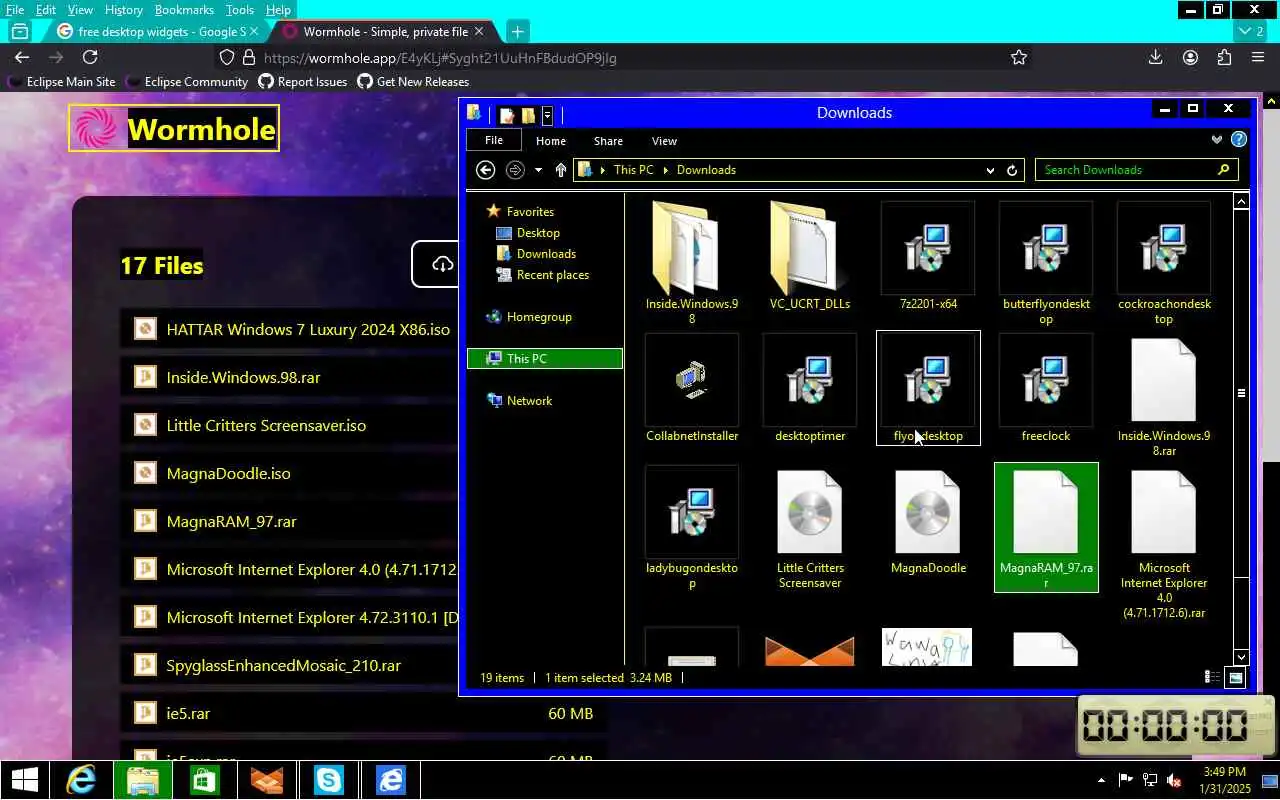Click Search Downloads field
1280x800 pixels.
coord(1137,170)
